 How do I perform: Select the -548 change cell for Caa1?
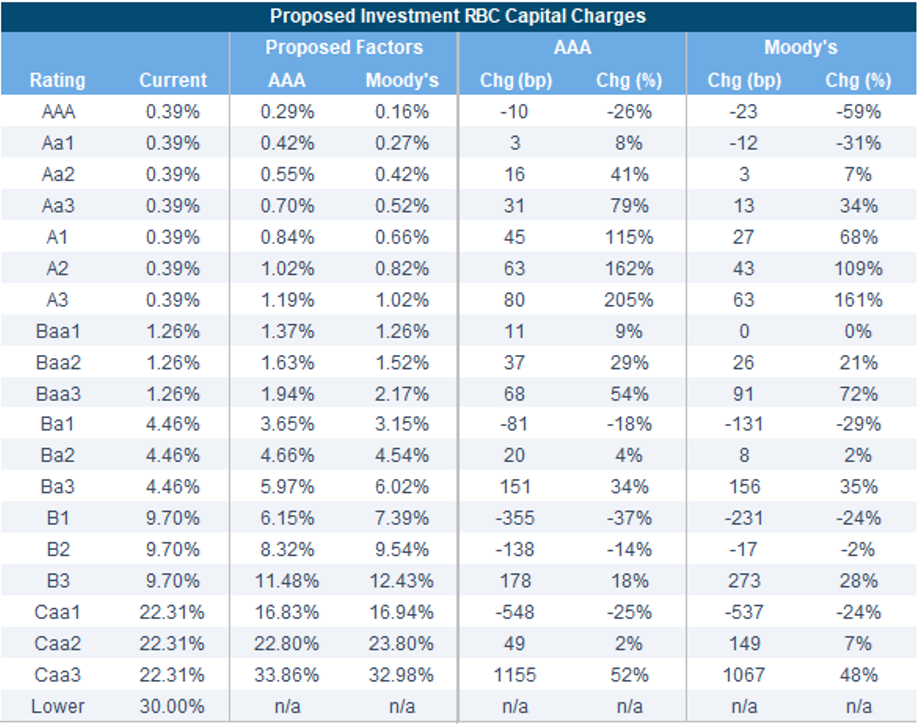(515, 612)
